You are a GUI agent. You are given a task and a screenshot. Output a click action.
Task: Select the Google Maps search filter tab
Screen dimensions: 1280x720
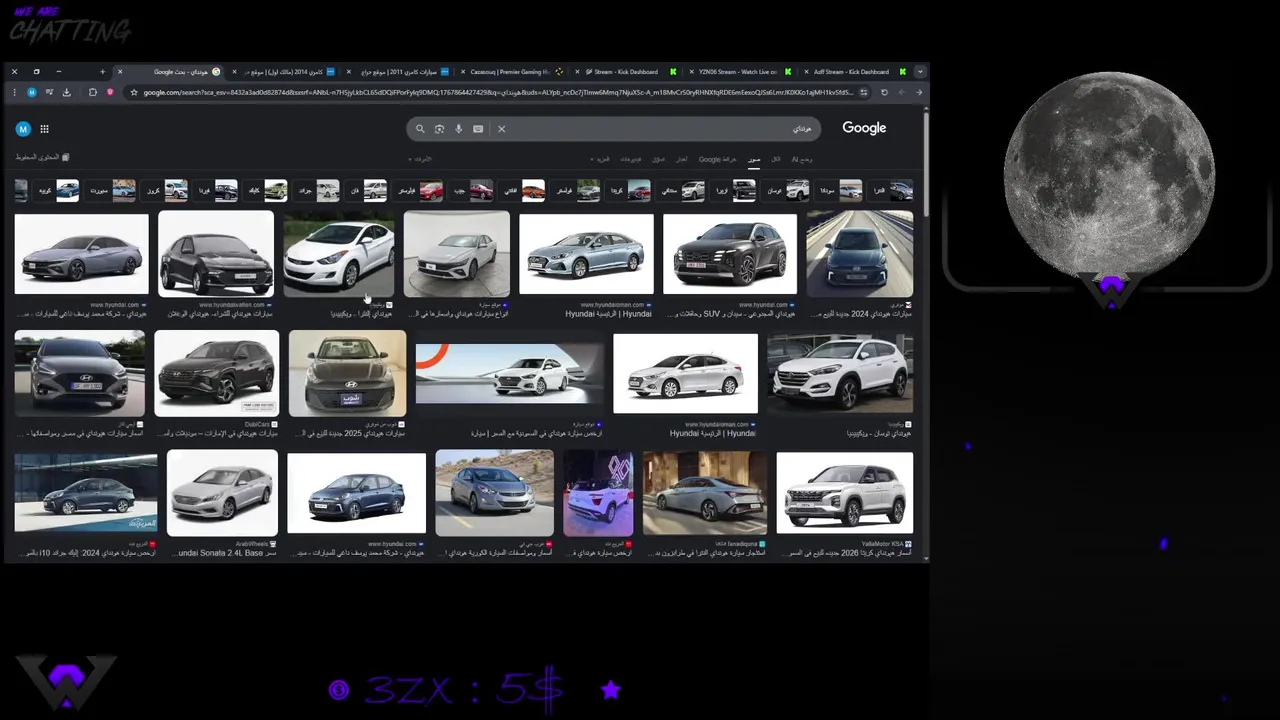[717, 159]
